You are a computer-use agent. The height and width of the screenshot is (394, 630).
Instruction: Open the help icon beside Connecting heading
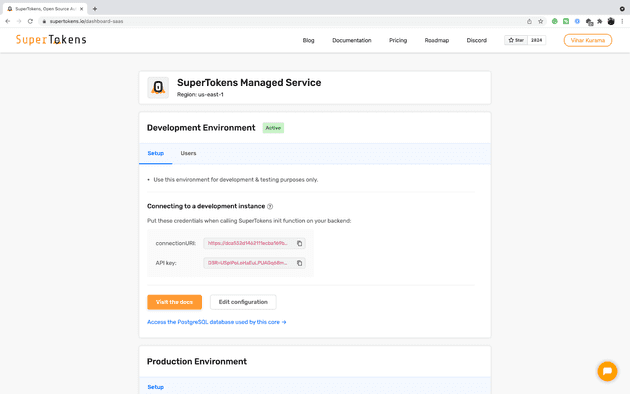click(x=270, y=206)
